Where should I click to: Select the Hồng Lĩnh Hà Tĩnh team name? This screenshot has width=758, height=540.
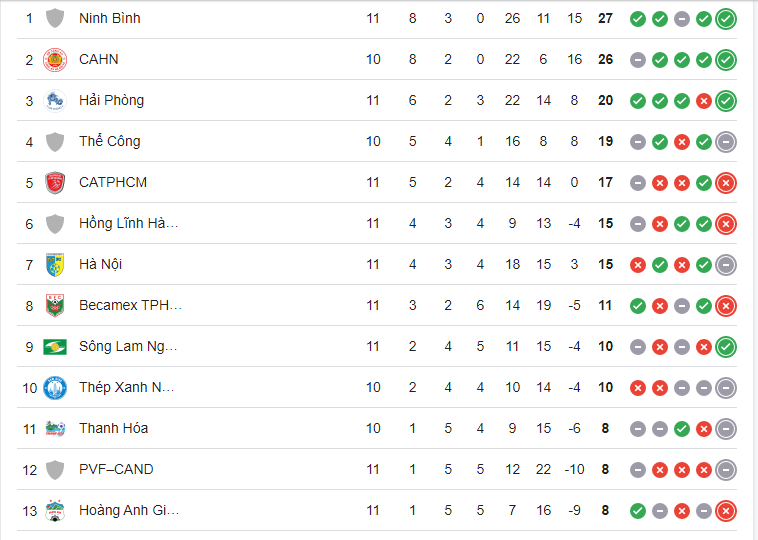click(x=128, y=223)
